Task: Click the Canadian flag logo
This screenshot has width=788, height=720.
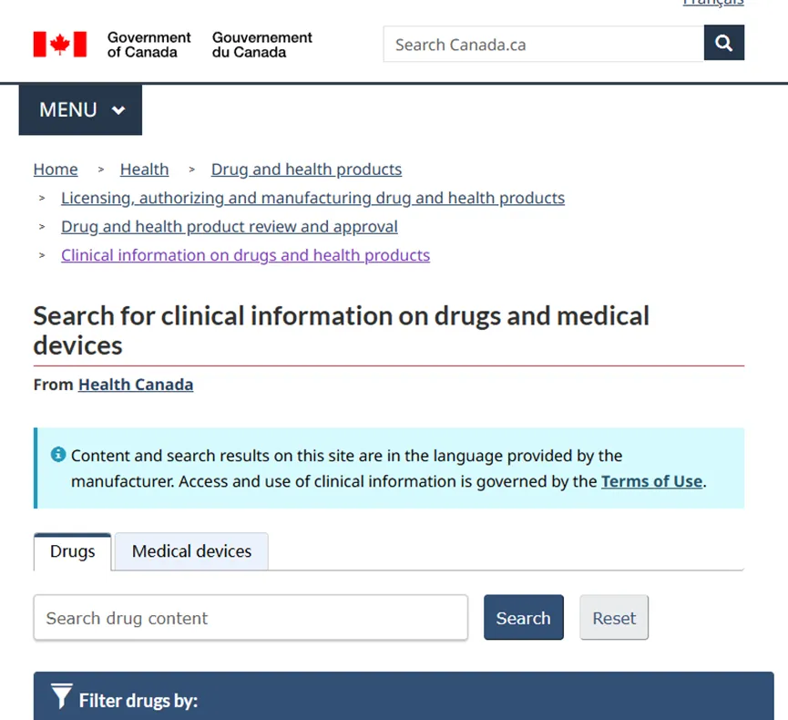Action: click(x=60, y=44)
